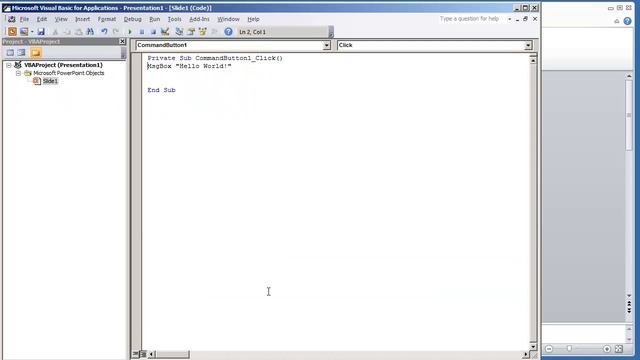Undo the last action with the toolbar arrow
This screenshot has width=640, height=360.
coord(104,31)
